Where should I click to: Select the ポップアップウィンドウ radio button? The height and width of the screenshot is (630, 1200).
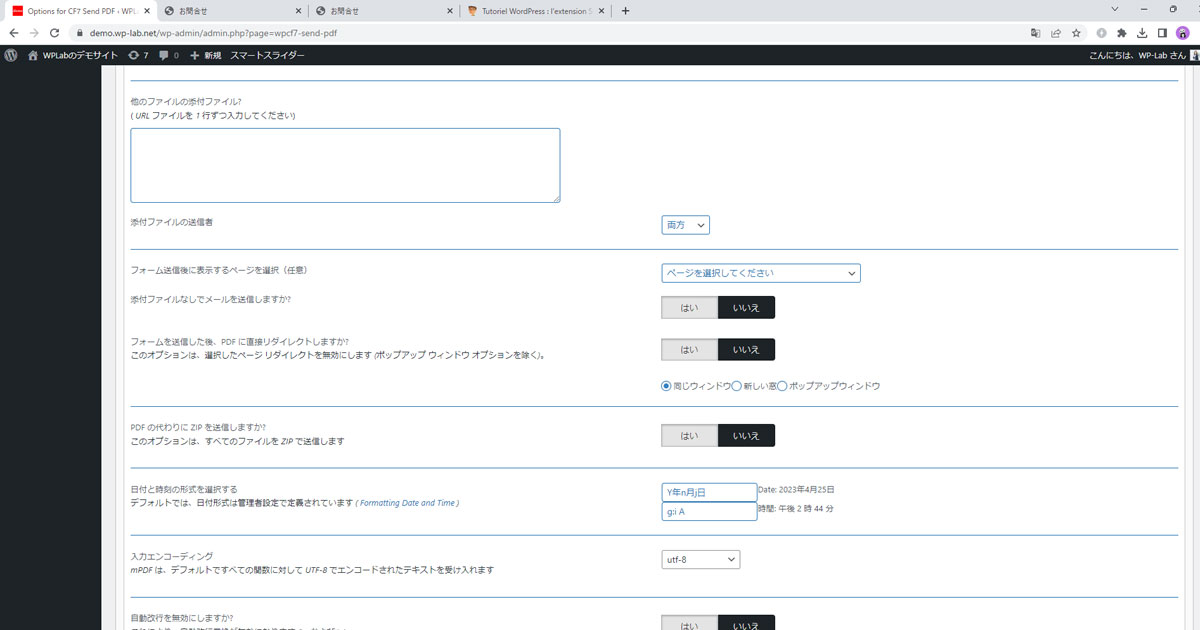782,386
